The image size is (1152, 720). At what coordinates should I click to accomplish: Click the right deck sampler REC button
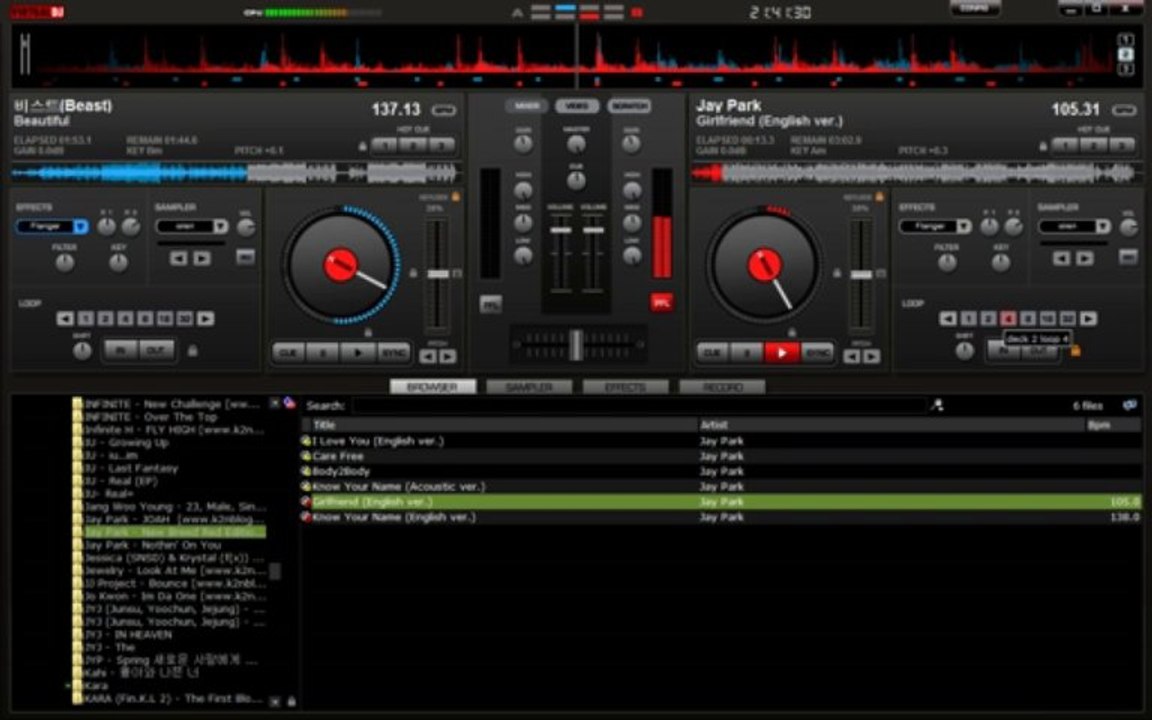(x=1128, y=256)
